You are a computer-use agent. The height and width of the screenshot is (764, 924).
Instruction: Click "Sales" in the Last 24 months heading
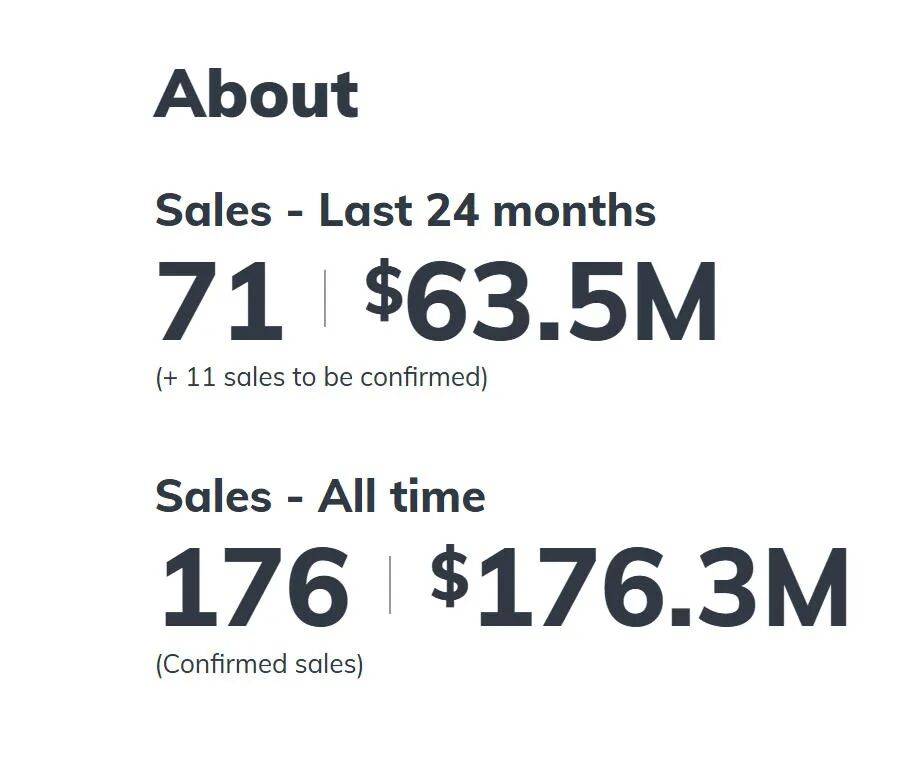pyautogui.click(x=212, y=211)
